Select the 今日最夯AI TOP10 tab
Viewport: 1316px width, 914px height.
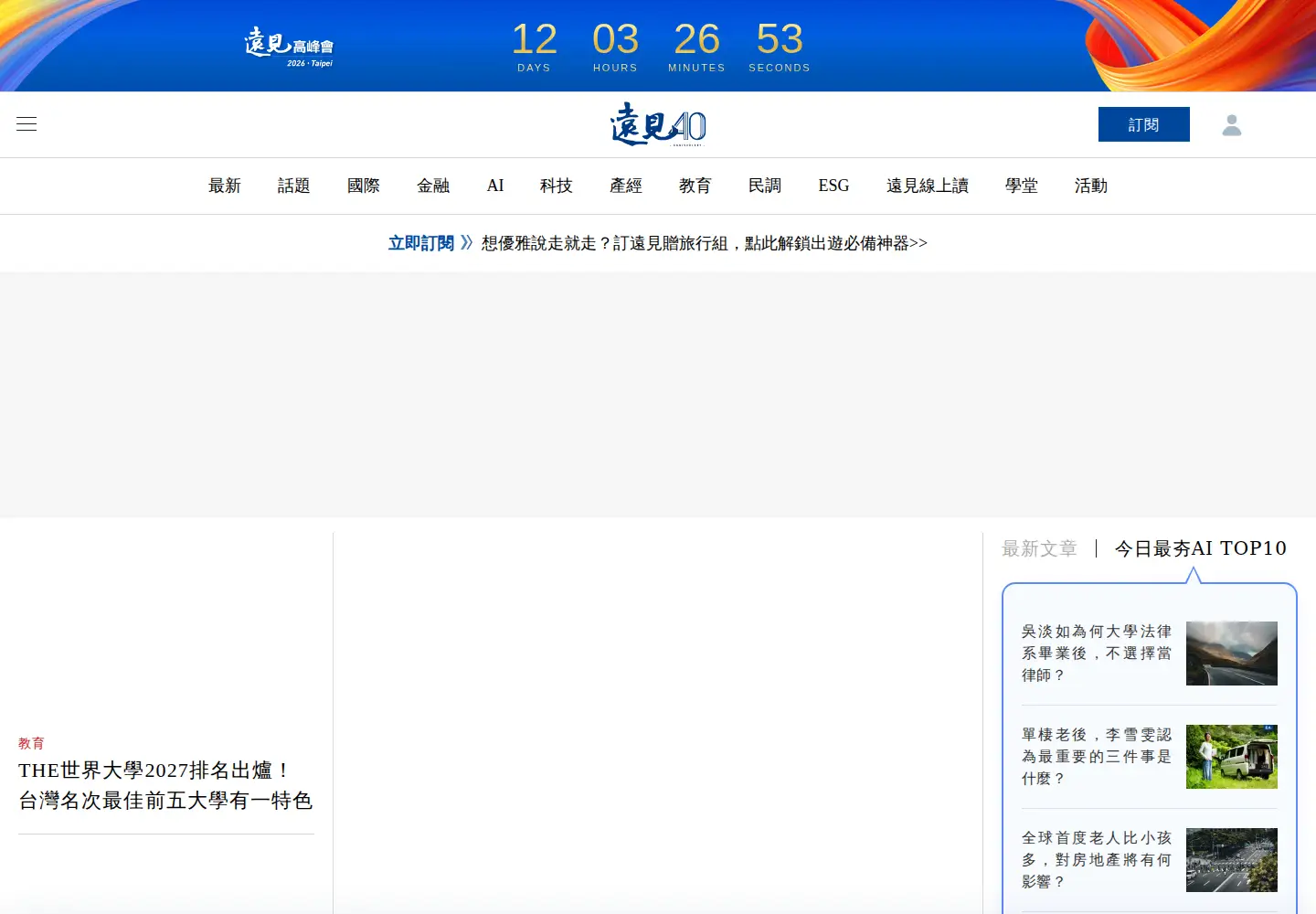coord(1201,548)
